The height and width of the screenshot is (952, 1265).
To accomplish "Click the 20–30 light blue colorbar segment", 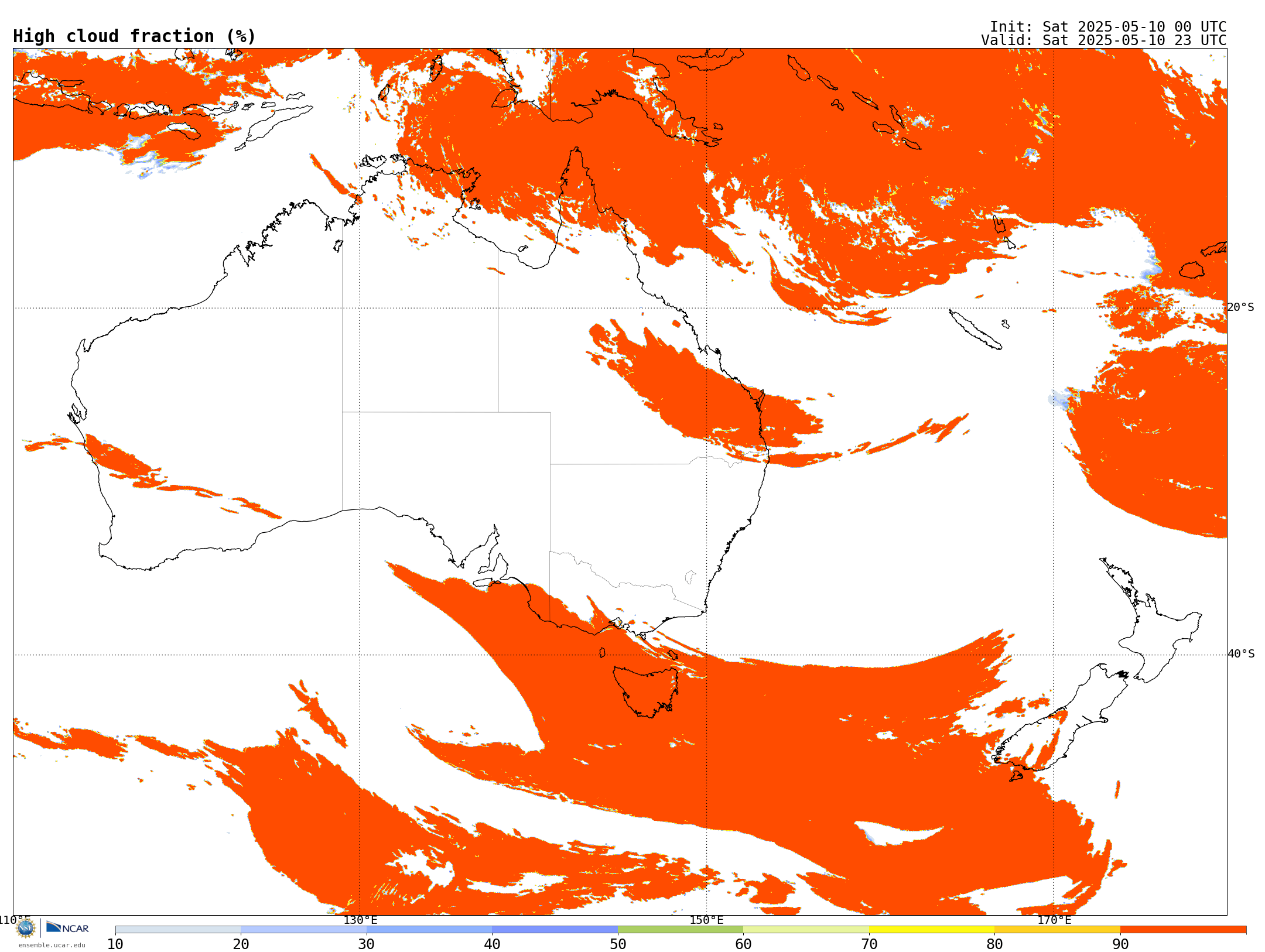I will 303,930.
